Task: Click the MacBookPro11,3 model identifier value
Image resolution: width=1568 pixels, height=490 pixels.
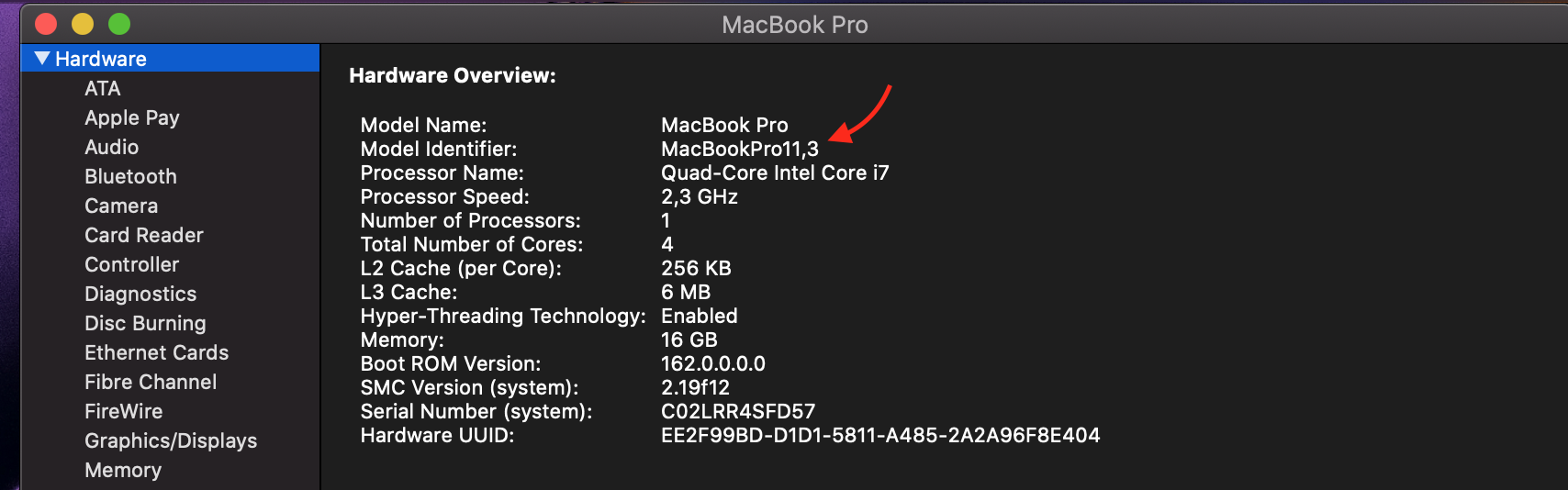Action: 740,149
